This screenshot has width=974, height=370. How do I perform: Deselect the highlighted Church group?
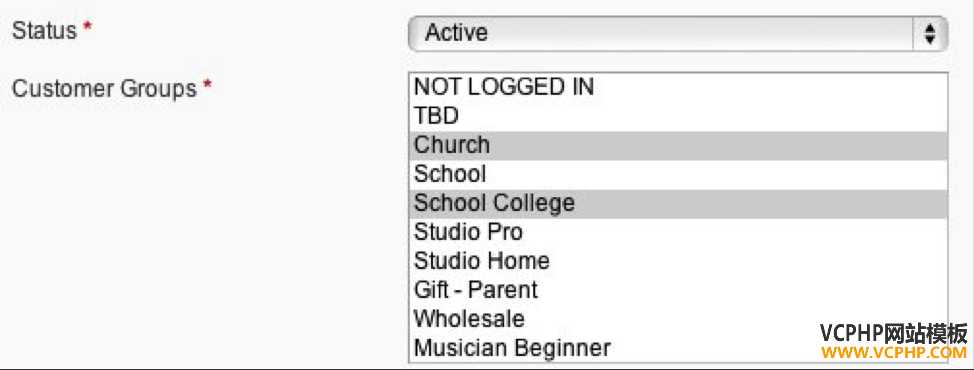(678, 145)
